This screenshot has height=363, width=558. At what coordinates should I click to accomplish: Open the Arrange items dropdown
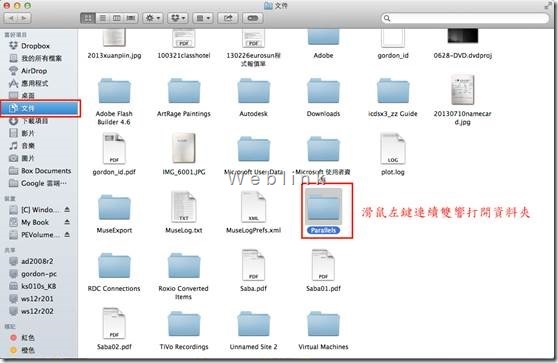(203, 18)
